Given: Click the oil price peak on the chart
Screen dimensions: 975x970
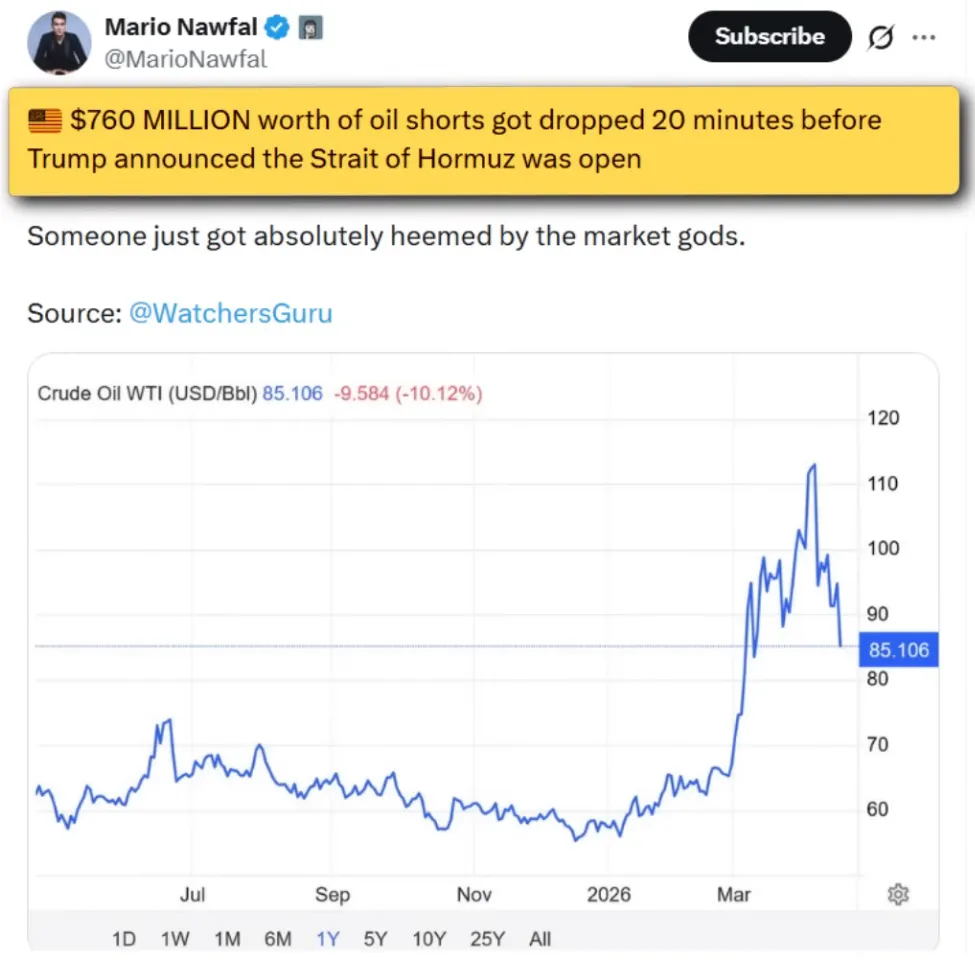Looking at the screenshot, I should tap(814, 465).
